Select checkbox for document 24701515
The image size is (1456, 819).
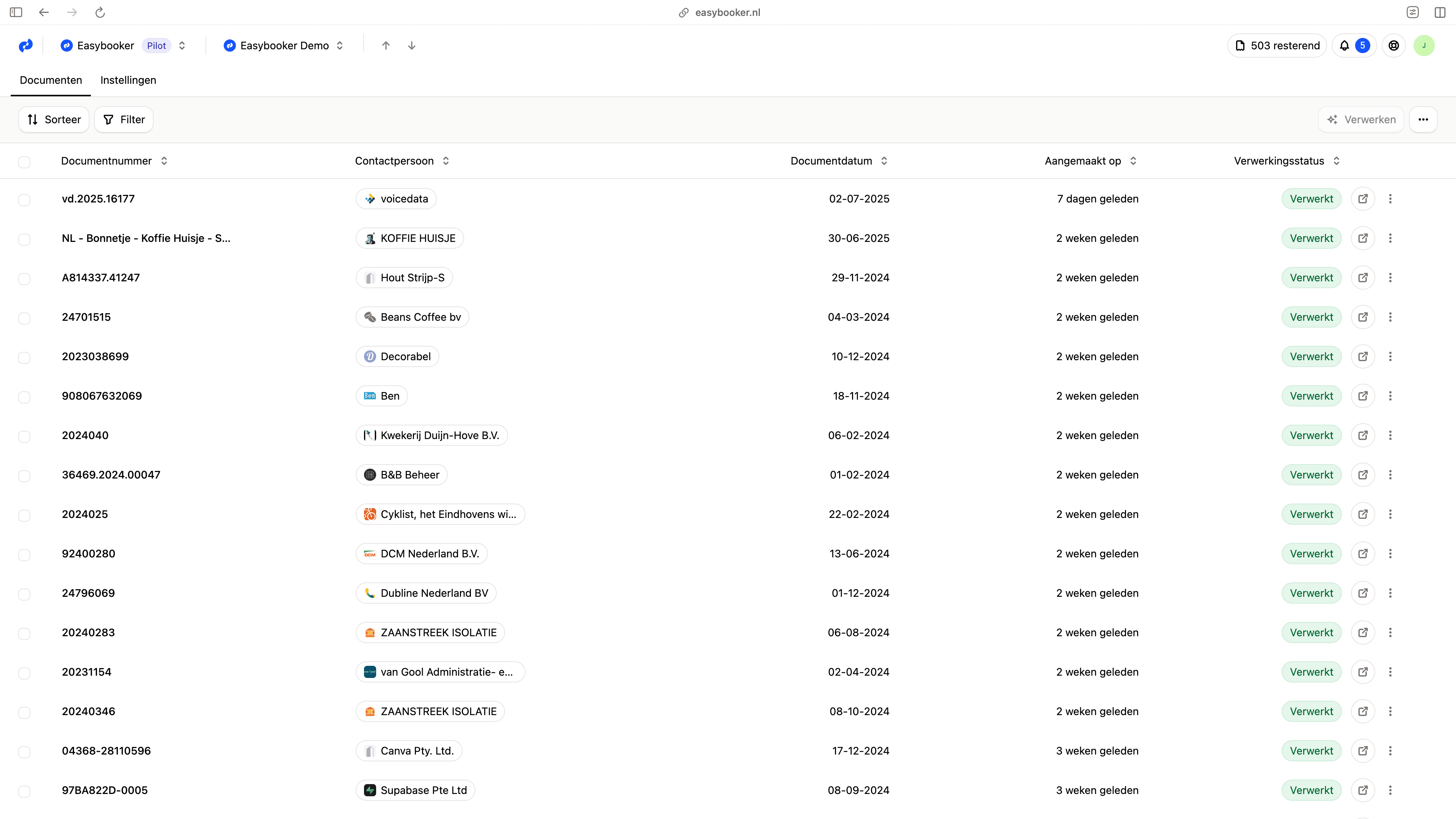pos(24,318)
